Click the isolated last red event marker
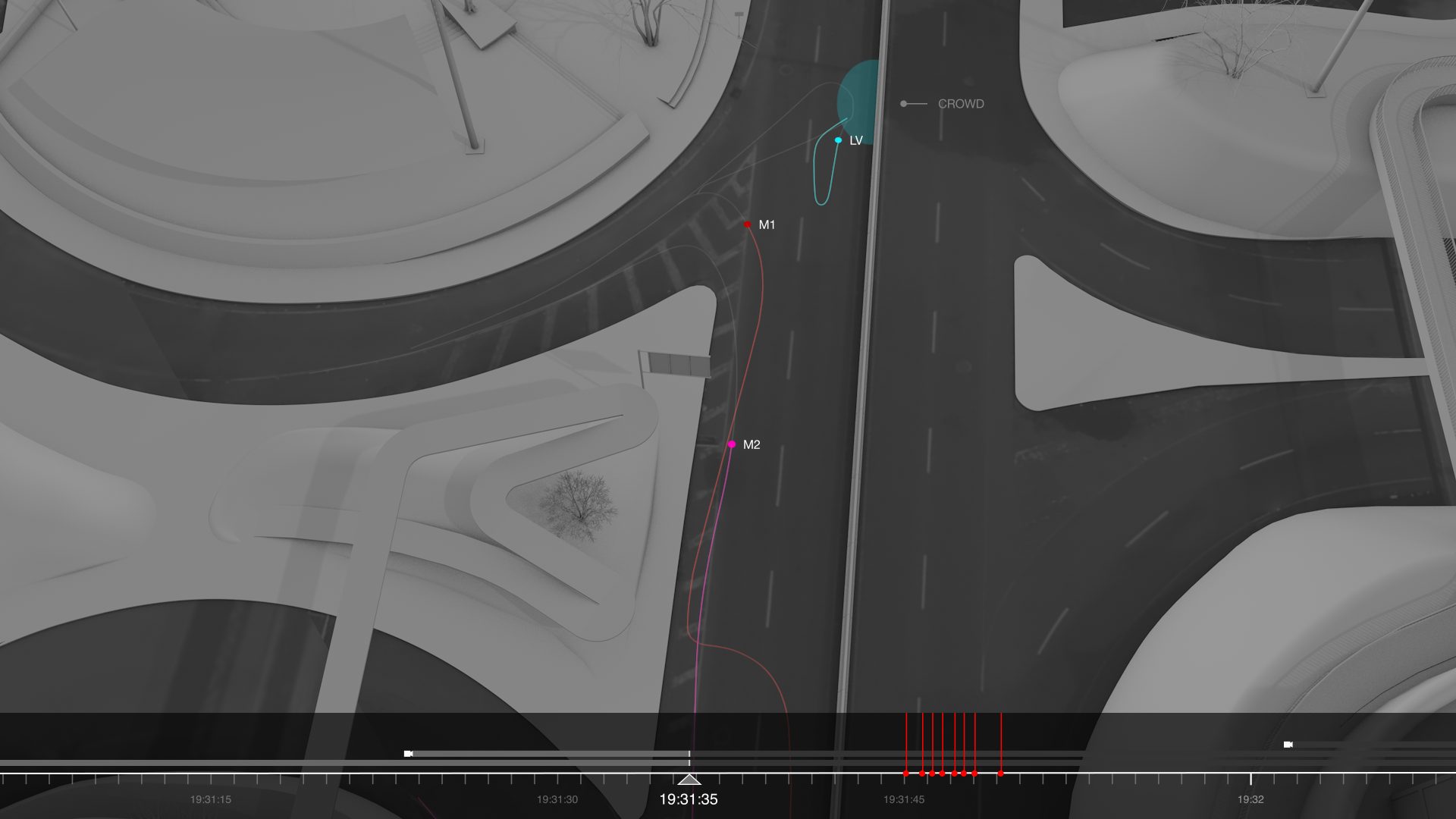1456x819 pixels. point(1001,773)
